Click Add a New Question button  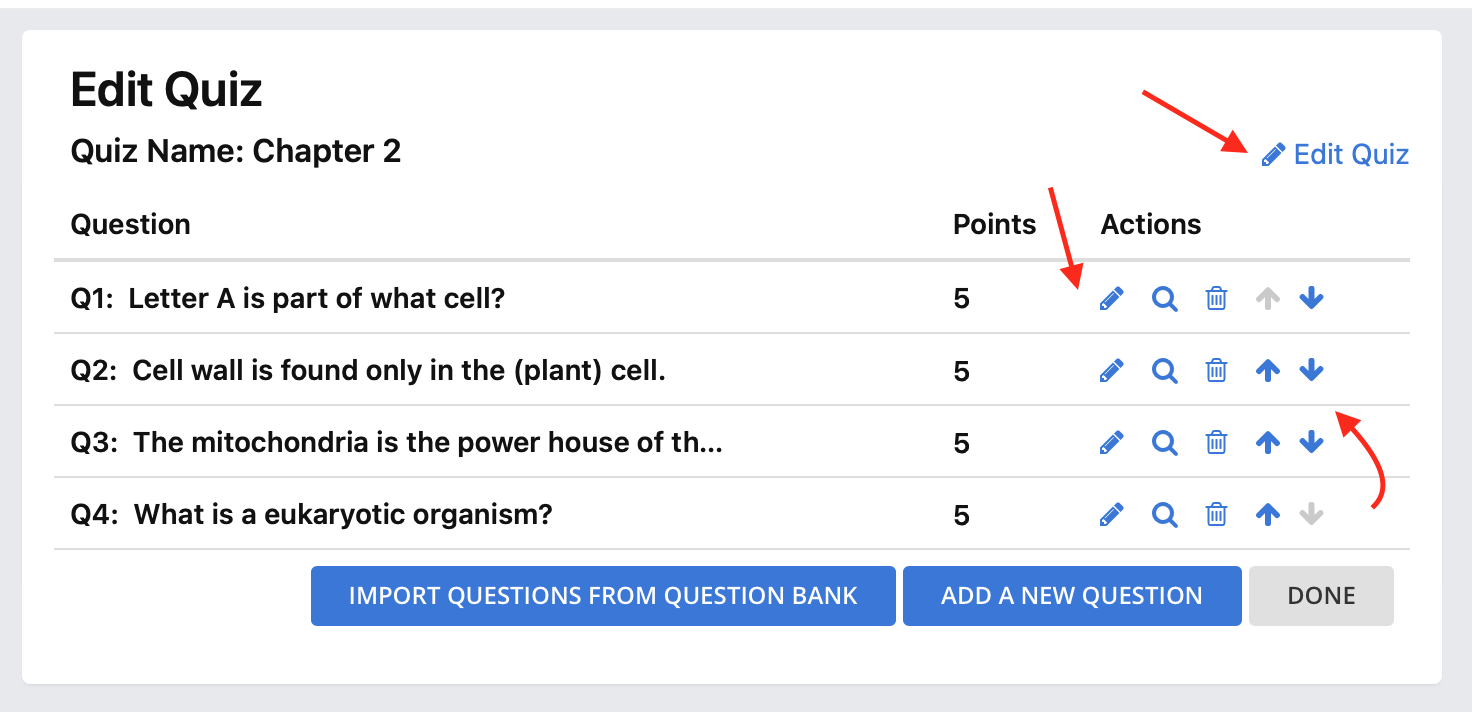pos(1072,596)
